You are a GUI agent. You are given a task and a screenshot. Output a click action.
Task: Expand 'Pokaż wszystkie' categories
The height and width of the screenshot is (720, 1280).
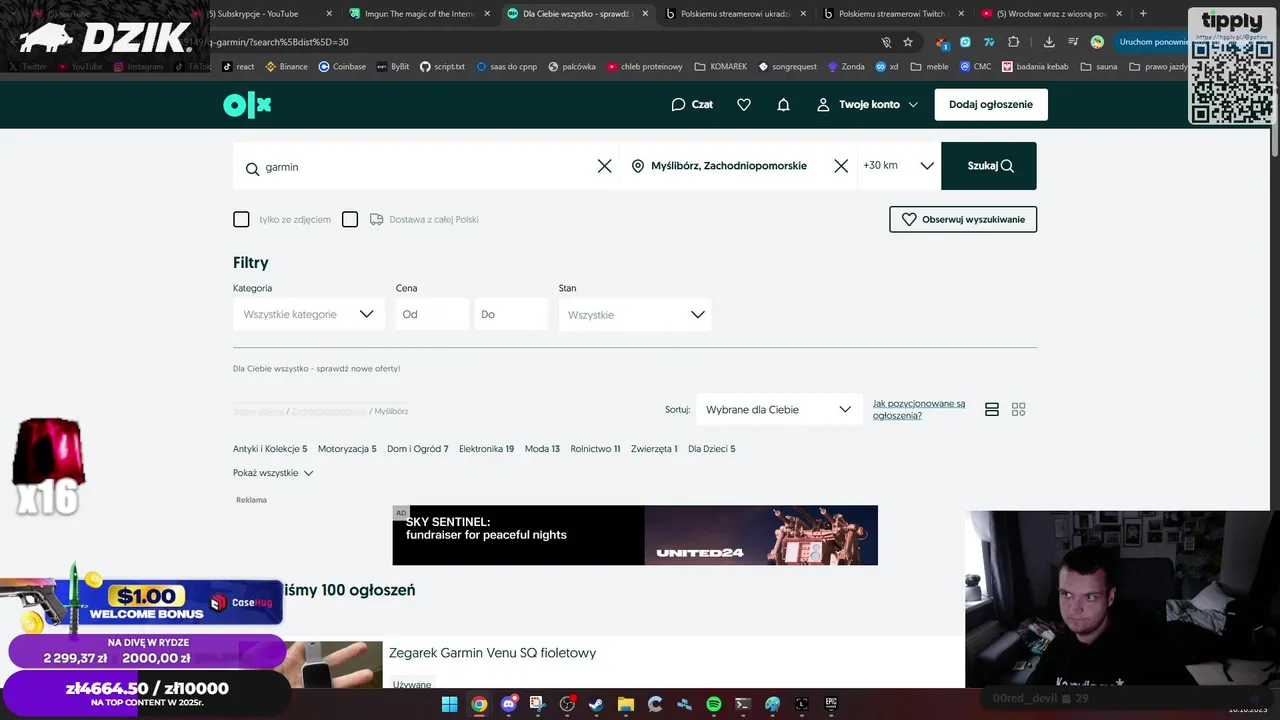click(x=273, y=473)
